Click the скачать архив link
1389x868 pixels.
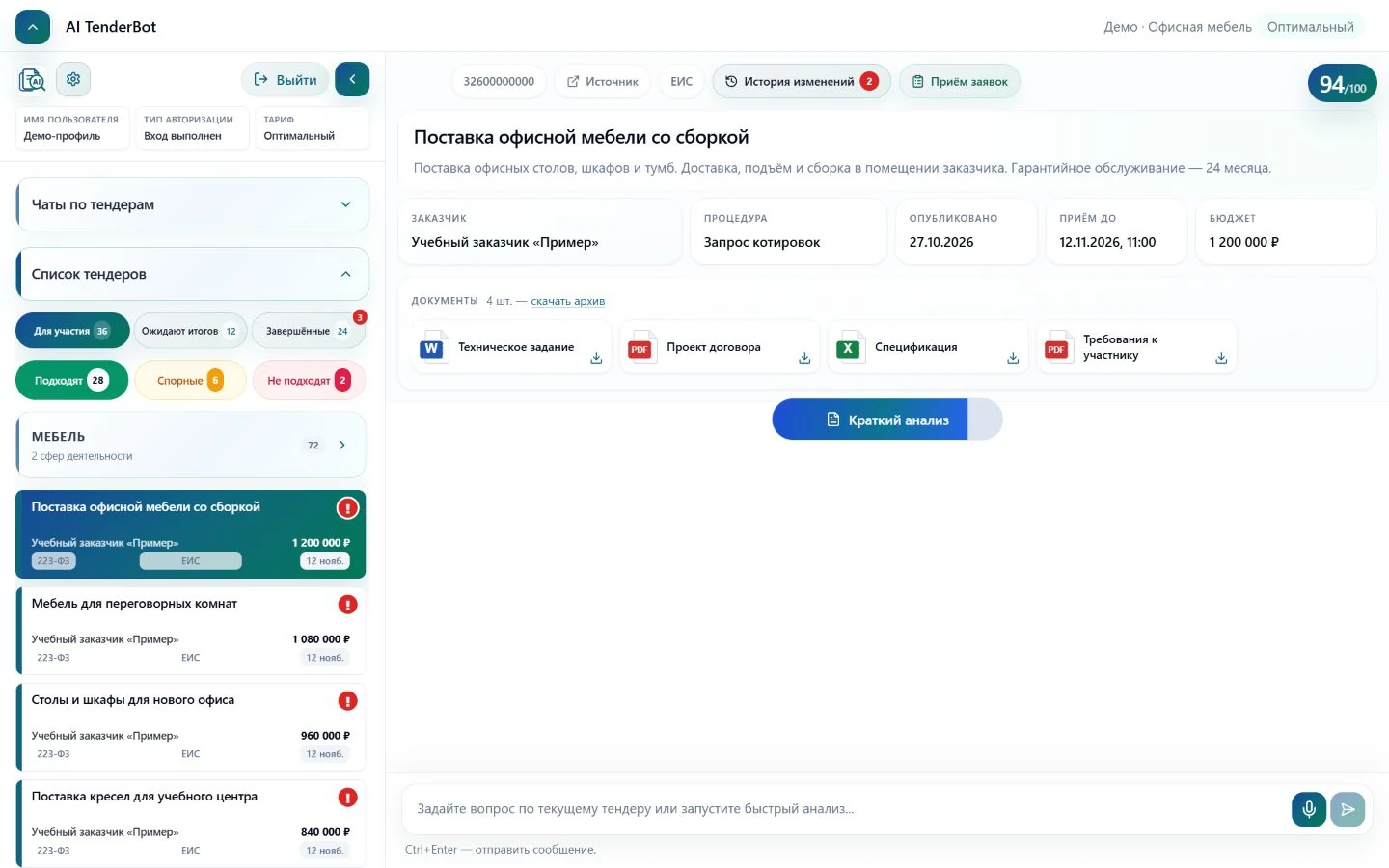[568, 301]
